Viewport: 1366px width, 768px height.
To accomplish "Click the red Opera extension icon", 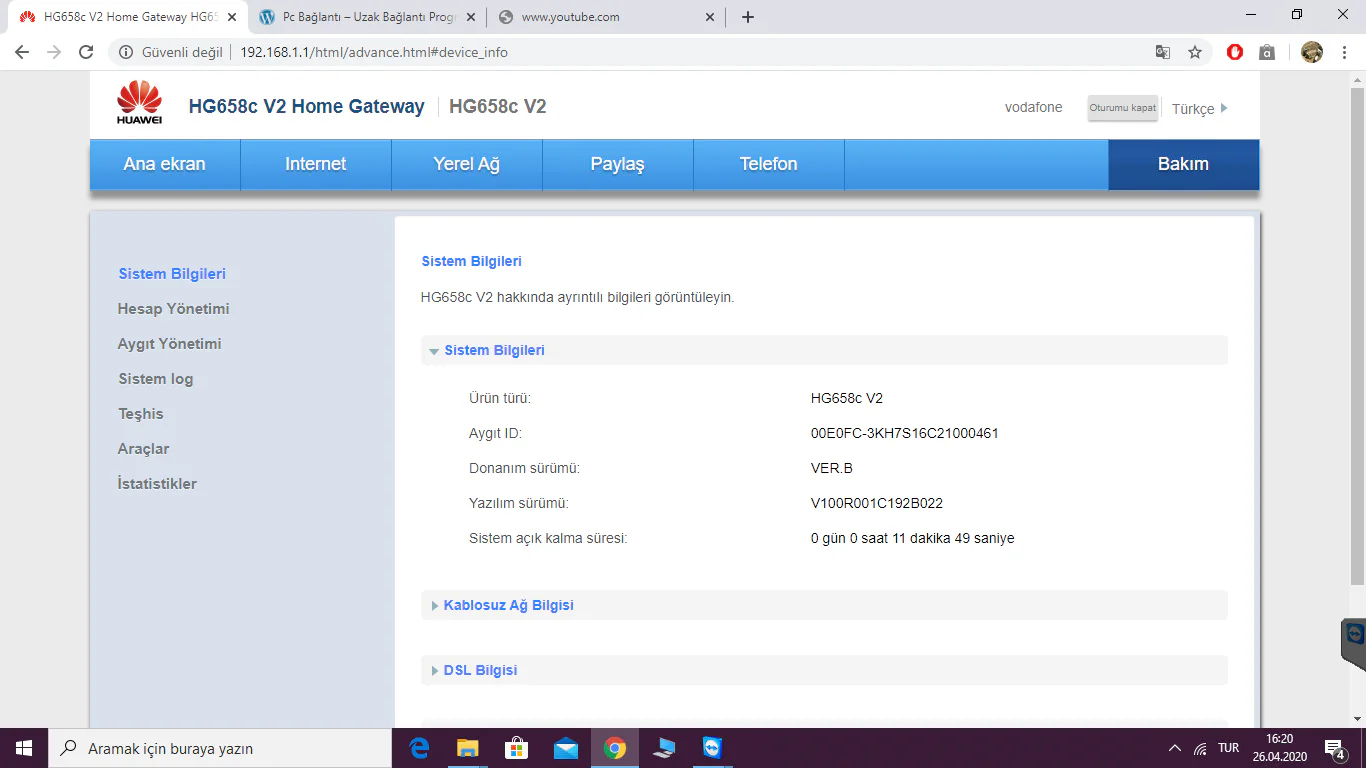I will pyautogui.click(x=1235, y=52).
